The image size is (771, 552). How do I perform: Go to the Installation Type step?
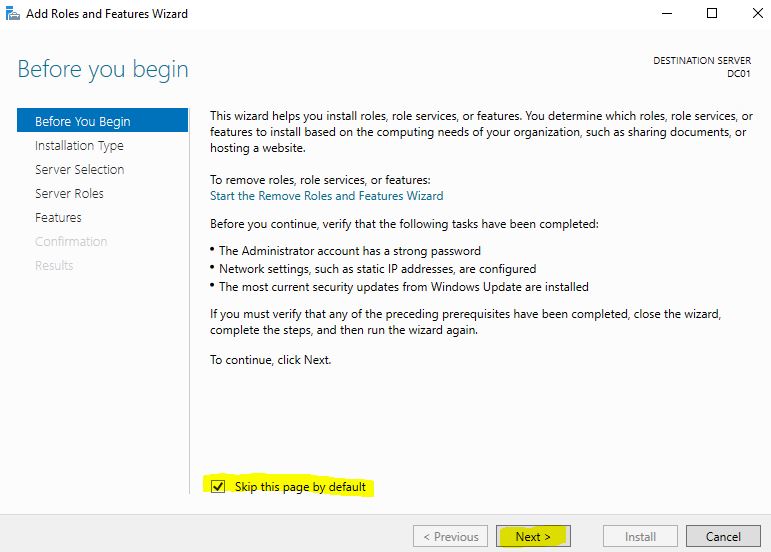coord(79,145)
